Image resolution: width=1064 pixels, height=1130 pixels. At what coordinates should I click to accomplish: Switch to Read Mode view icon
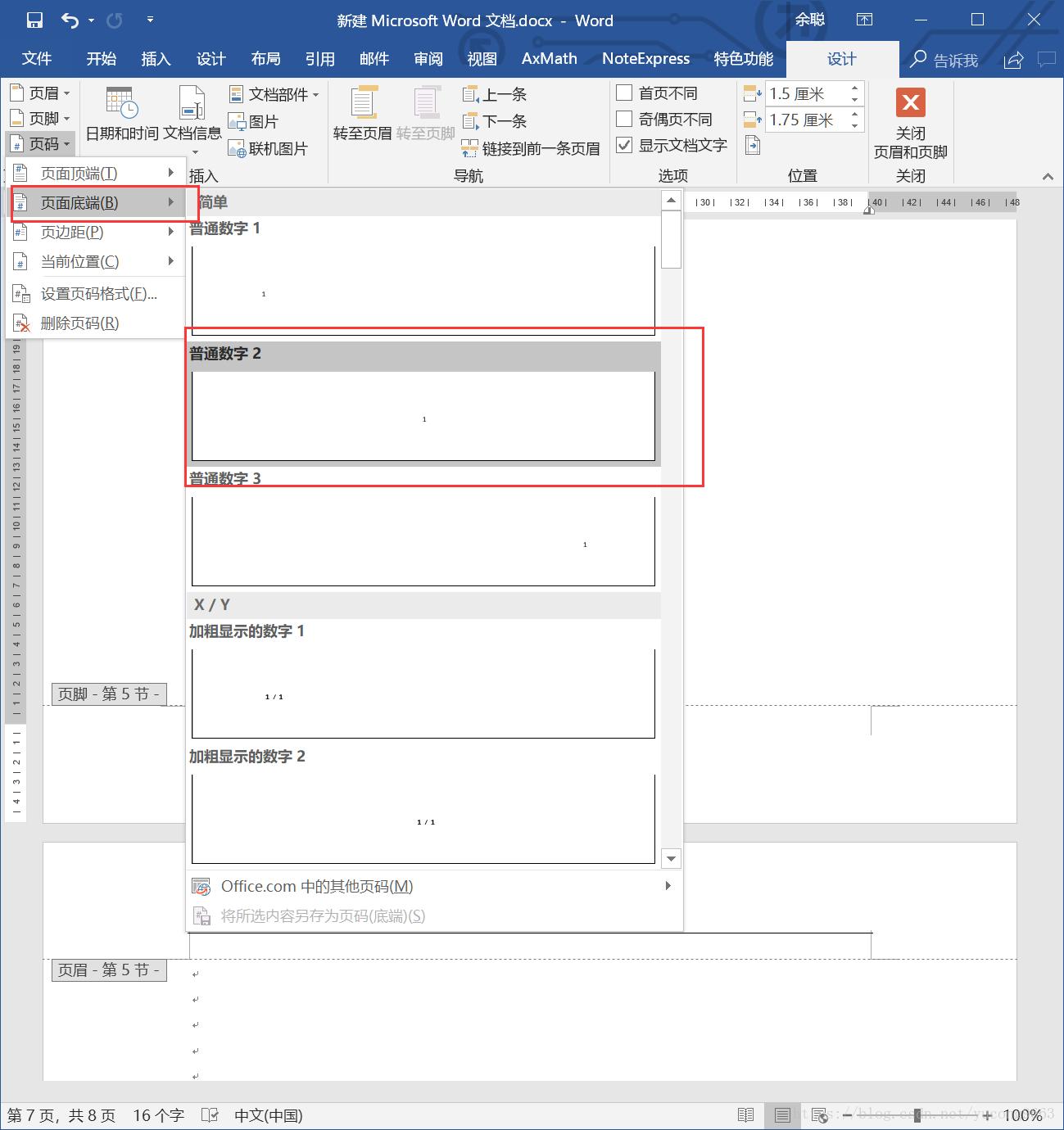point(745,1115)
